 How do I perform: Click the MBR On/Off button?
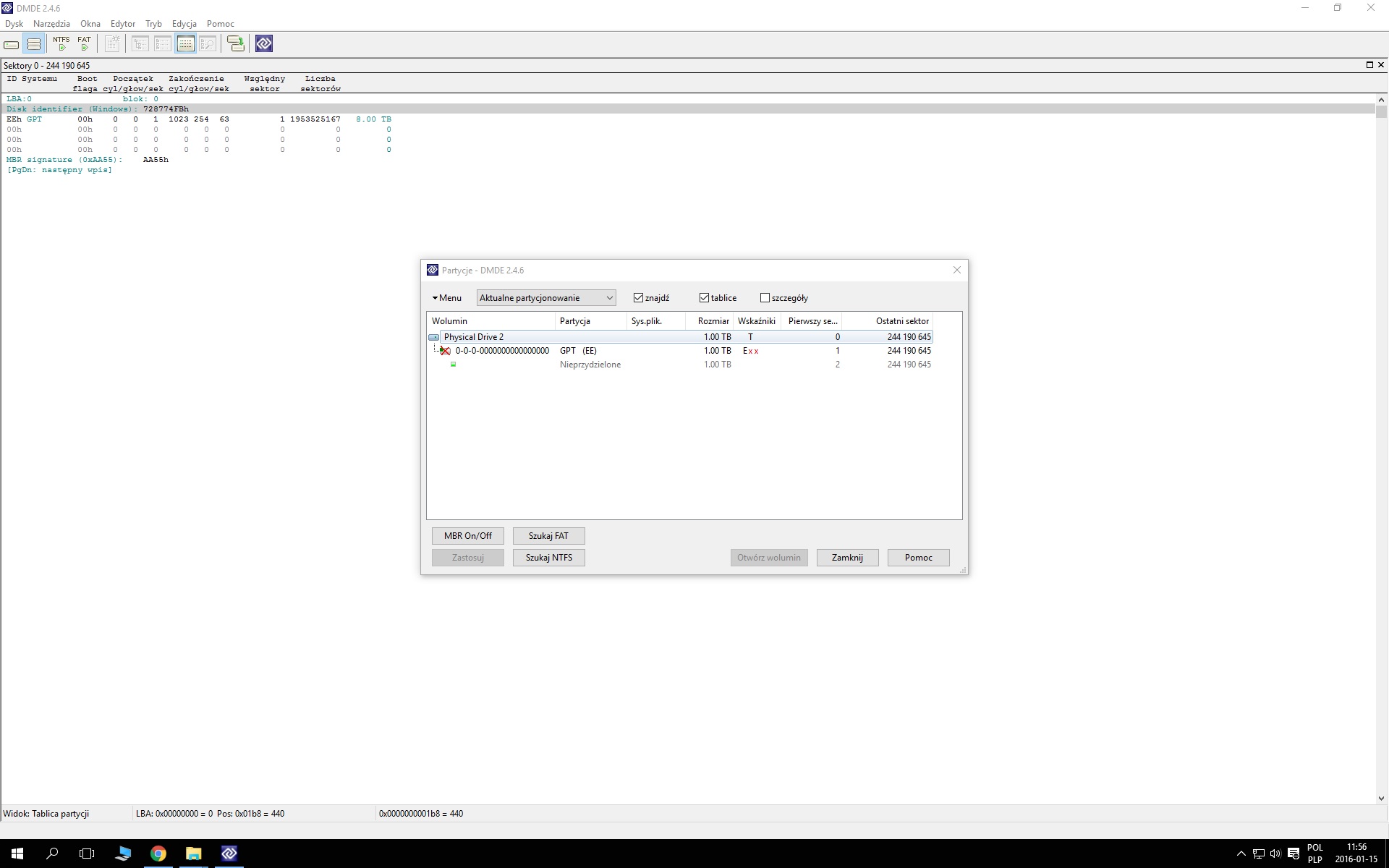click(x=468, y=536)
